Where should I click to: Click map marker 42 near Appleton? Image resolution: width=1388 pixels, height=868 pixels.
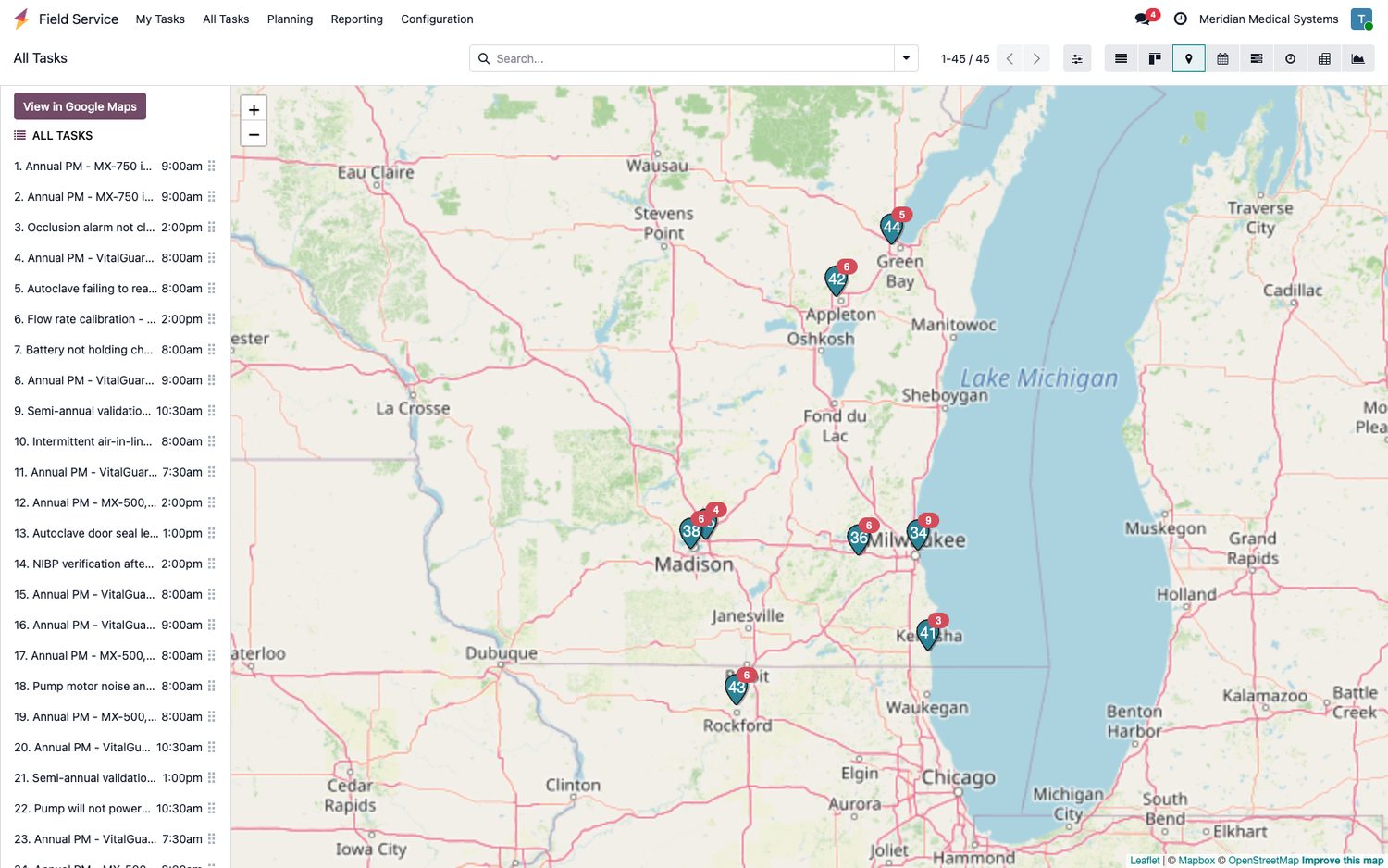836,279
